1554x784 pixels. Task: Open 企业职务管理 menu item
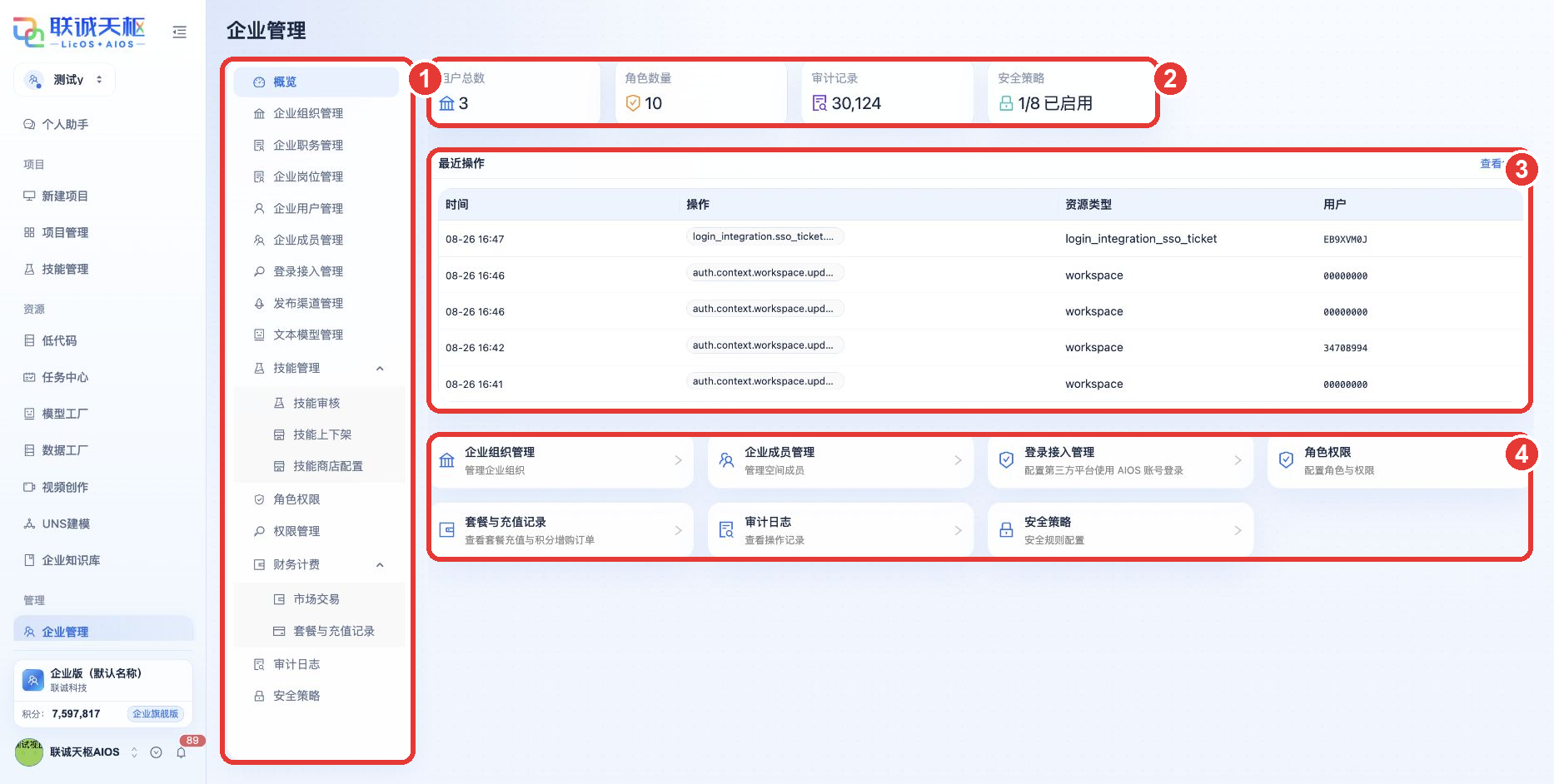(x=316, y=146)
